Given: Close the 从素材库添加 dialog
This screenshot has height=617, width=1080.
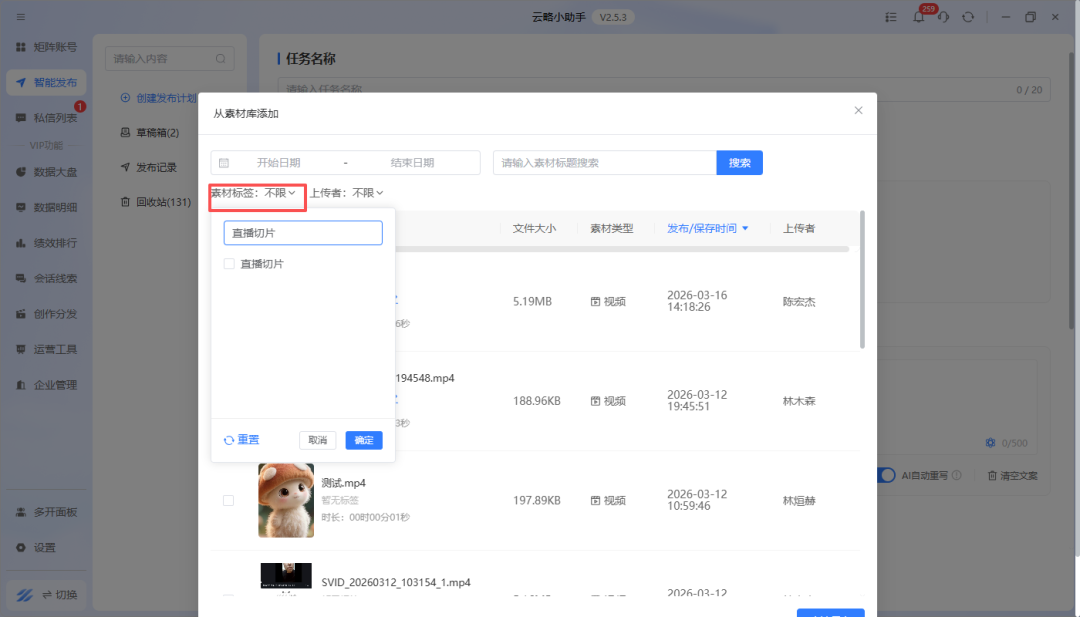Looking at the screenshot, I should pyautogui.click(x=858, y=110).
